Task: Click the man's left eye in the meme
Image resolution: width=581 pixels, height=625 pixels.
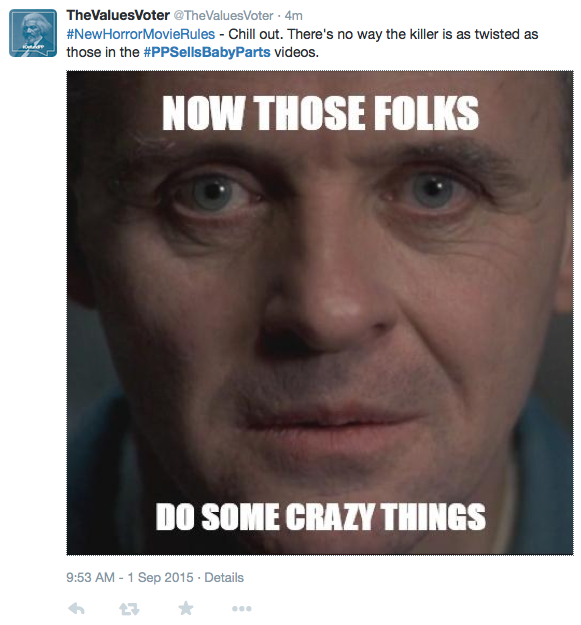Action: (x=432, y=189)
